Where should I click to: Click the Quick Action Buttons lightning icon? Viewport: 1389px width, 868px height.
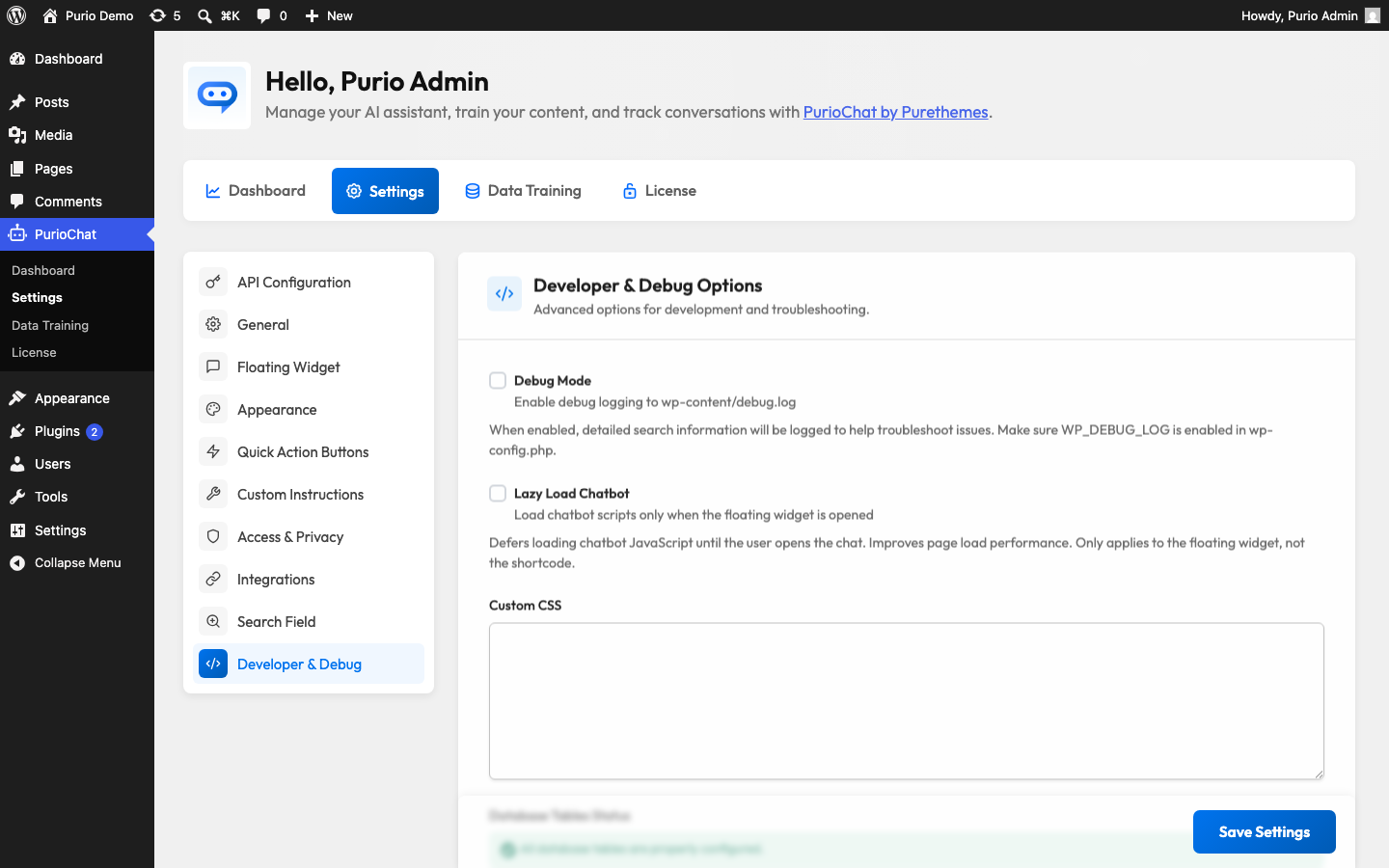click(x=213, y=451)
